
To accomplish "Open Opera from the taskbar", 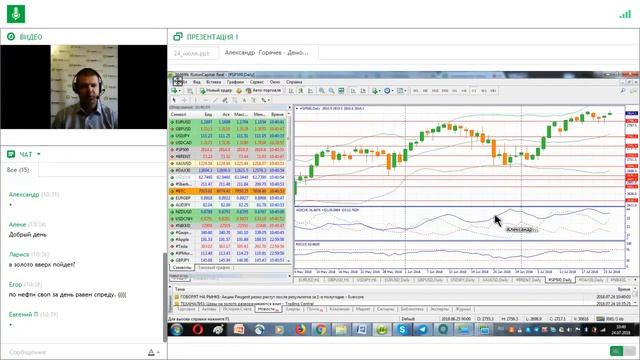I will 198,329.
